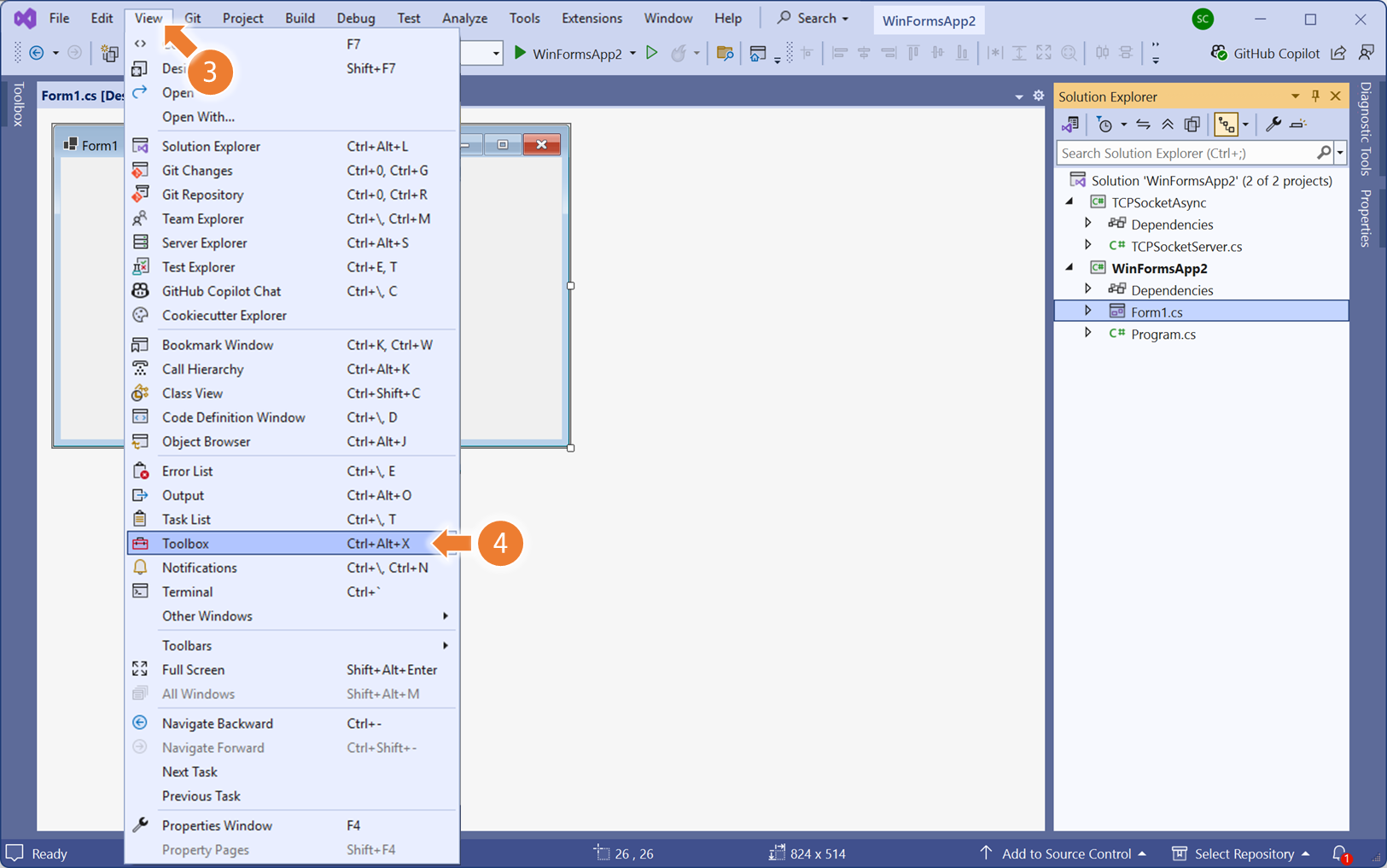
Task: Click the Cookiecutter Explorer menu icon
Action: click(x=141, y=315)
